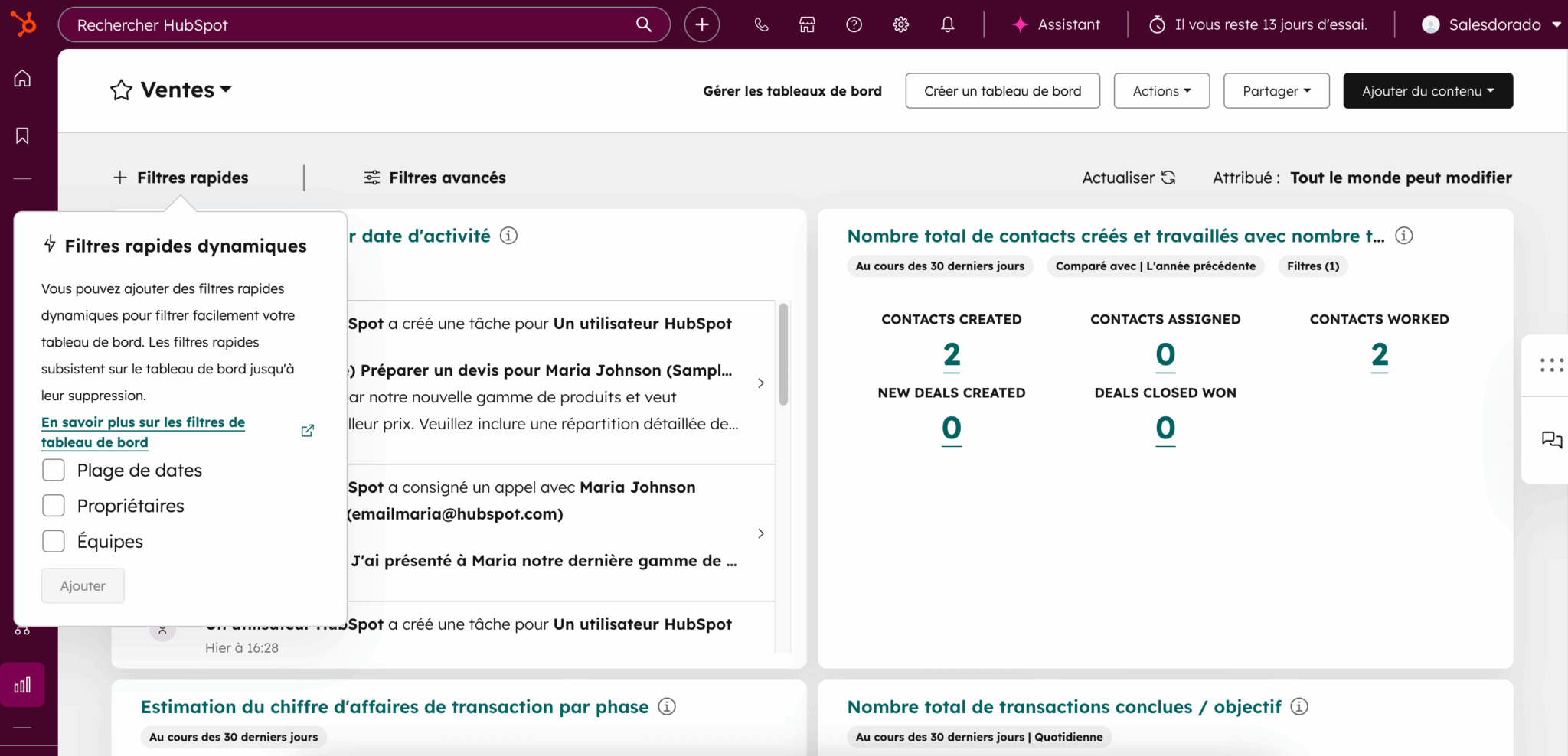Open the marketplace store icon
Viewport: 1568px width, 756px height.
tap(807, 24)
